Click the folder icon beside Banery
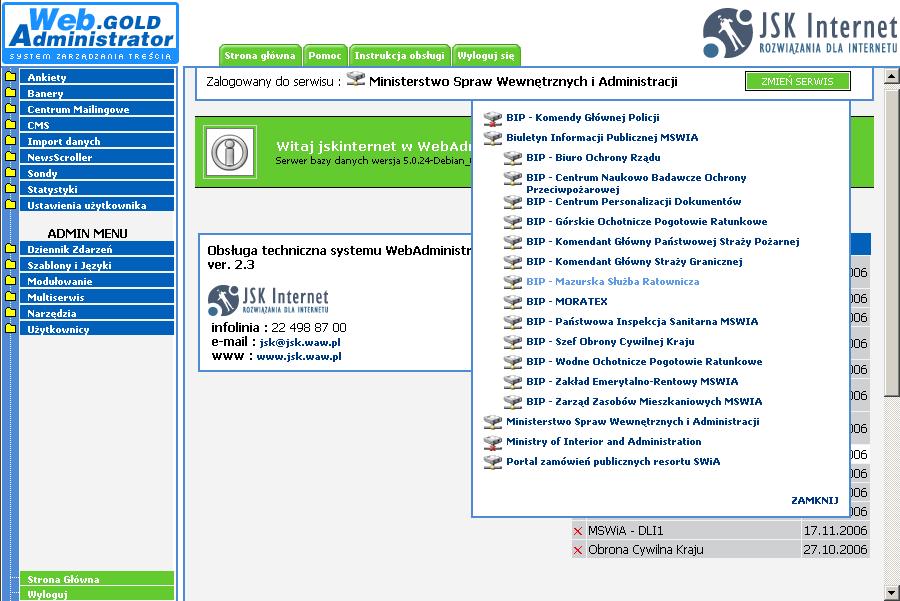The width and height of the screenshot is (900, 601). (10, 92)
